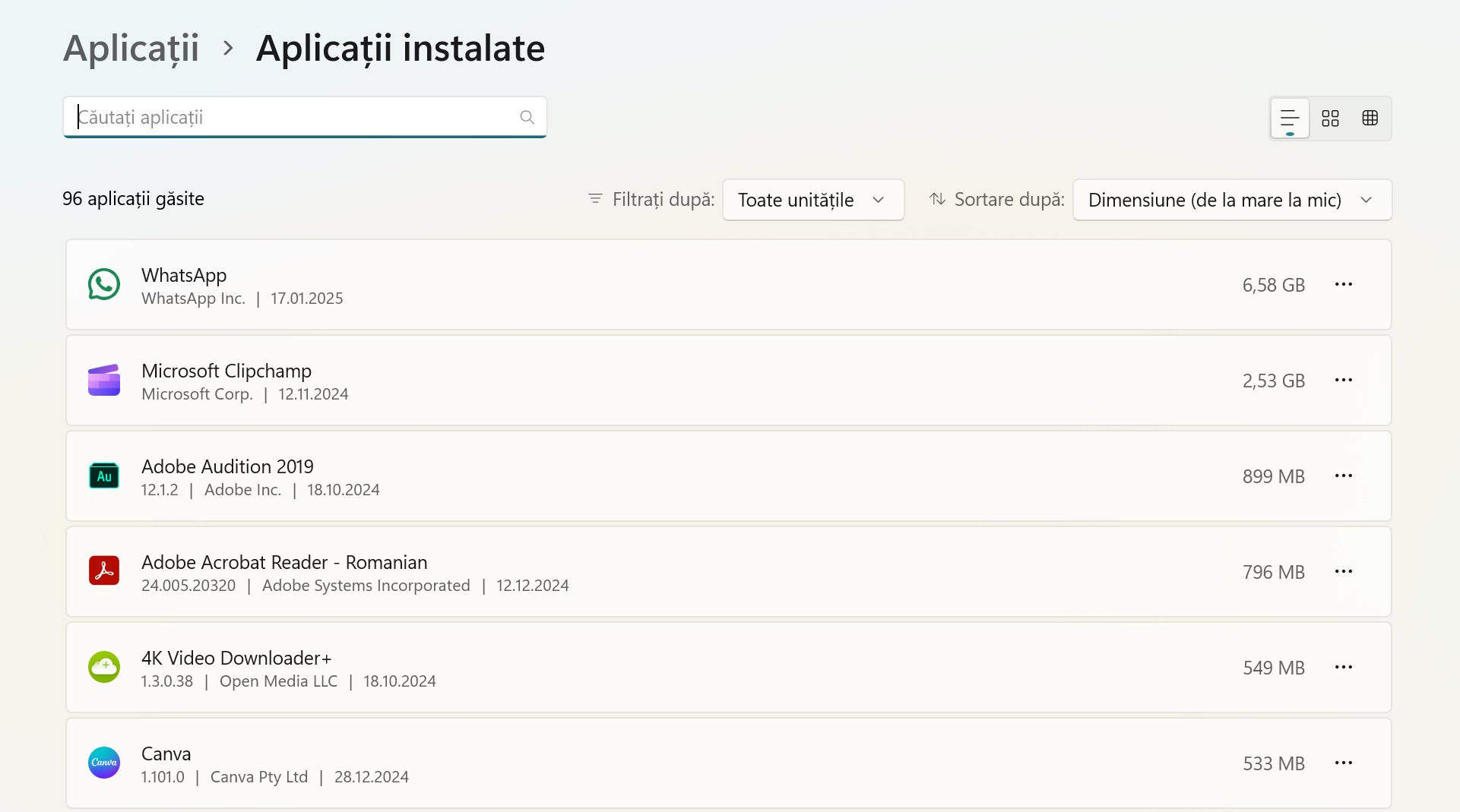1460x812 pixels.
Task: Click Adobe Inc. publisher text
Action: coord(242,490)
